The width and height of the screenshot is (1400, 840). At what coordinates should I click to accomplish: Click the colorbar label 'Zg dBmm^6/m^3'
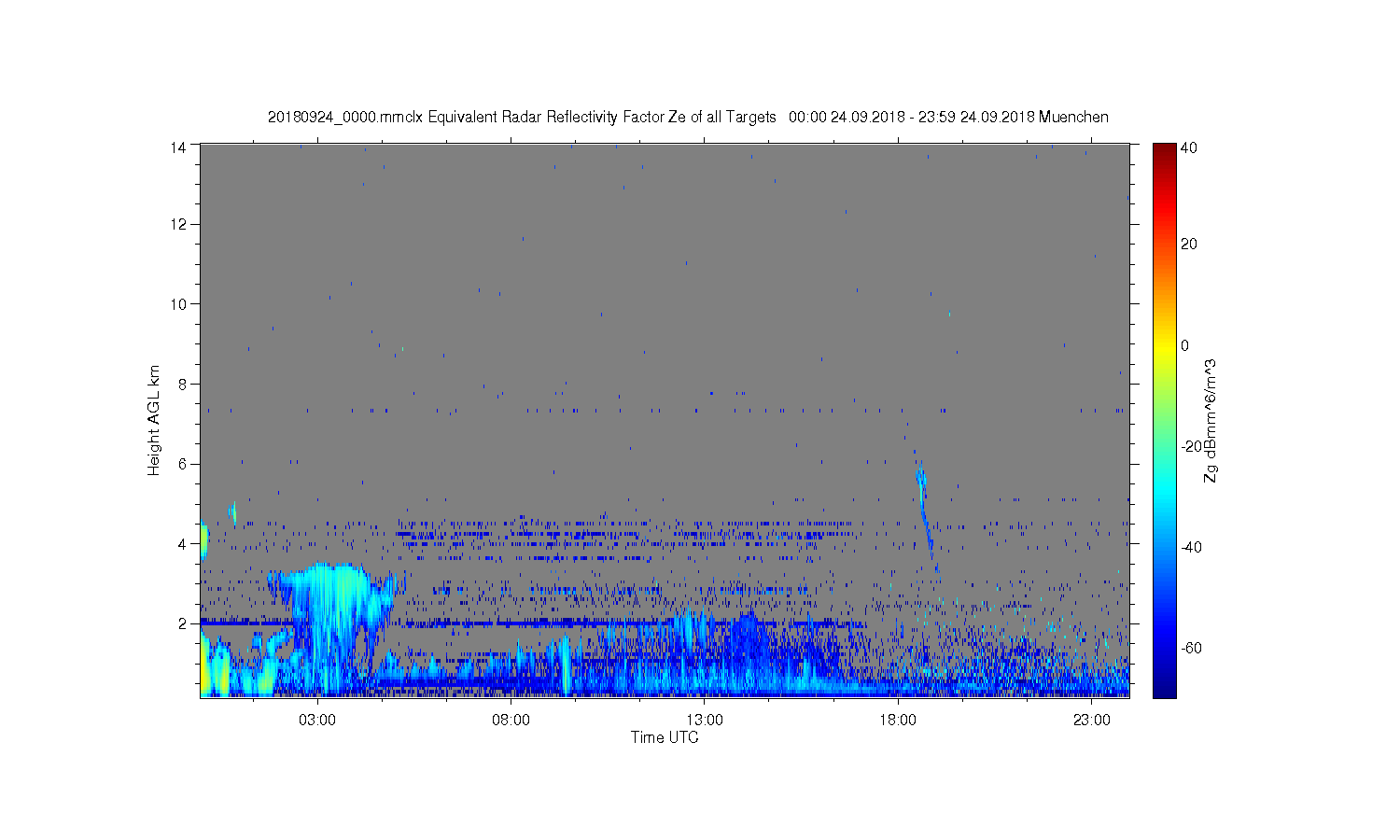point(1211,420)
